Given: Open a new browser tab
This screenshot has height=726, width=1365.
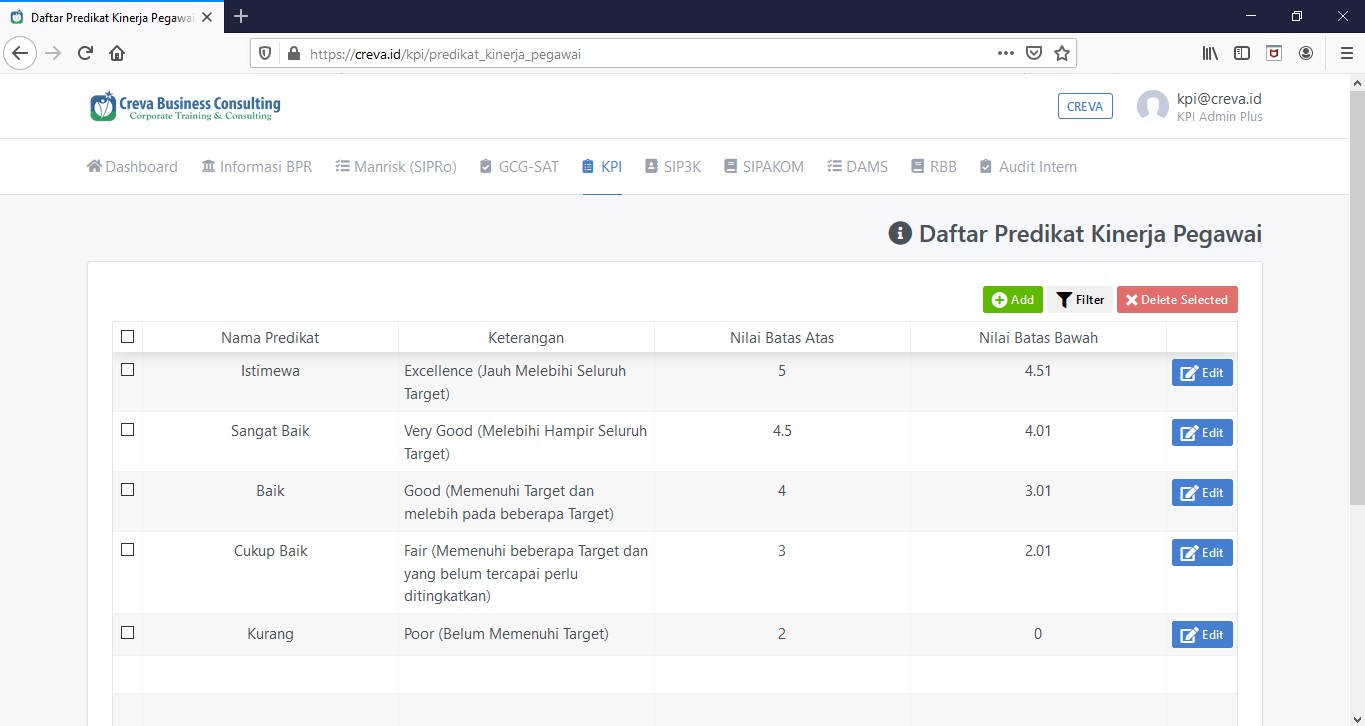Looking at the screenshot, I should (240, 16).
